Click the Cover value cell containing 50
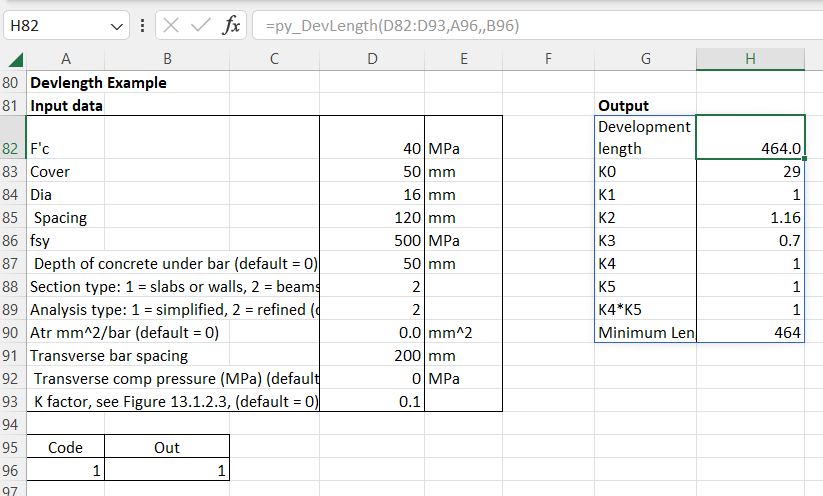The width and height of the screenshot is (823, 496). (372, 172)
